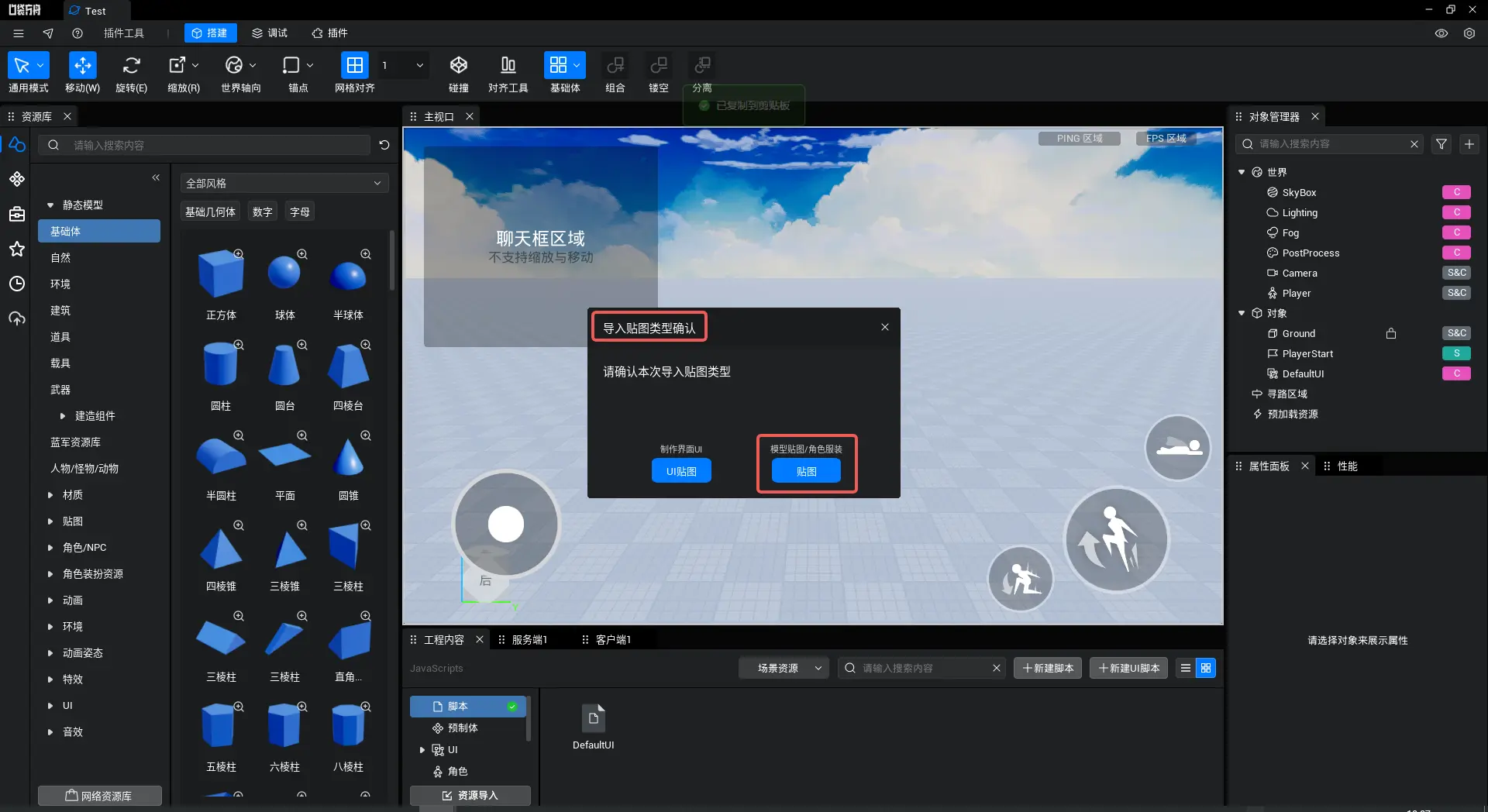This screenshot has width=1488, height=812.
Task: Open the 全部风格 style dropdown
Action: (284, 183)
